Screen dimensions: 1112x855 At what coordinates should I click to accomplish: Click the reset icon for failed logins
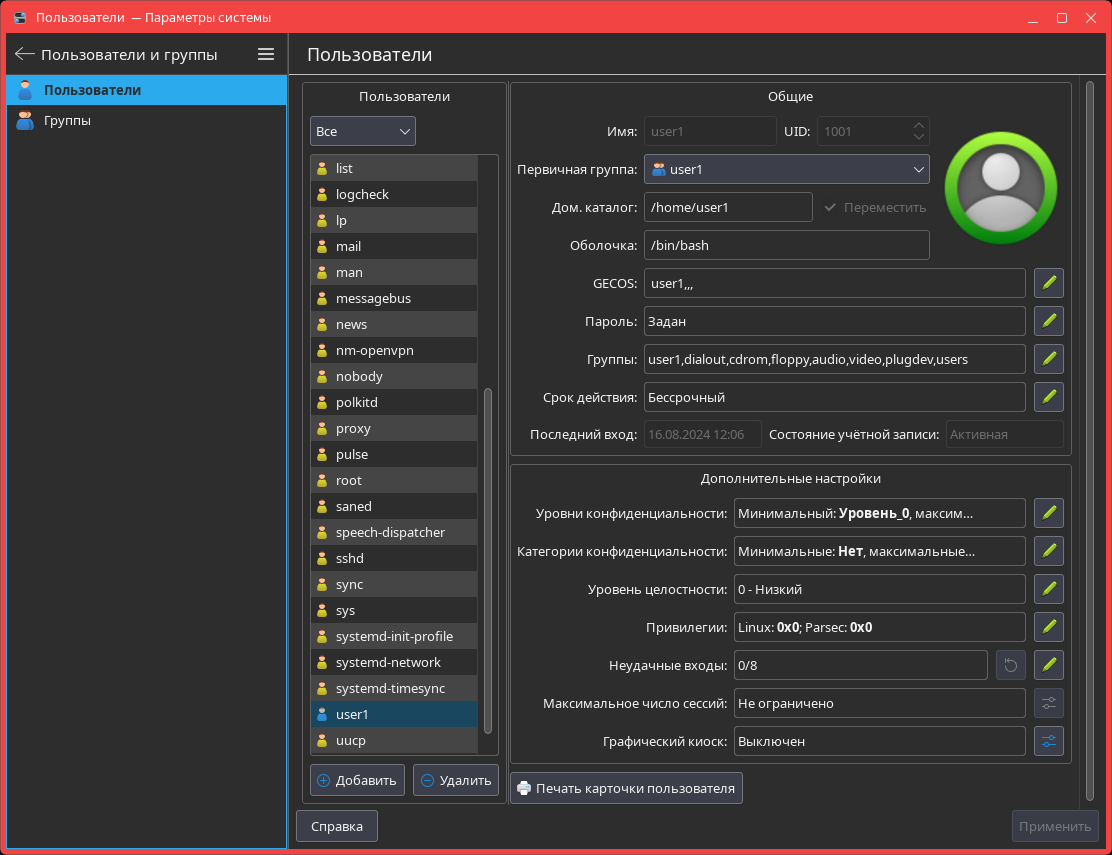click(1010, 665)
